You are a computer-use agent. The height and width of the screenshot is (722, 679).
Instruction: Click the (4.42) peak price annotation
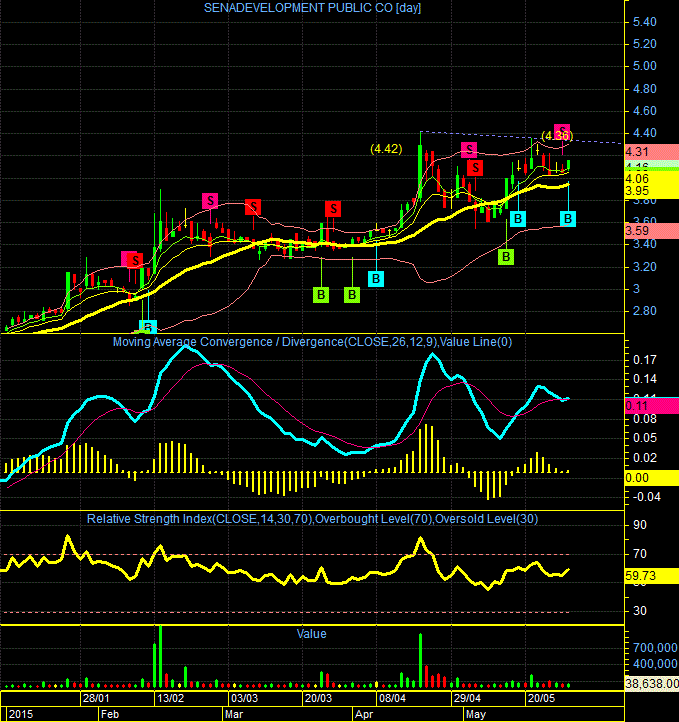tap(386, 149)
